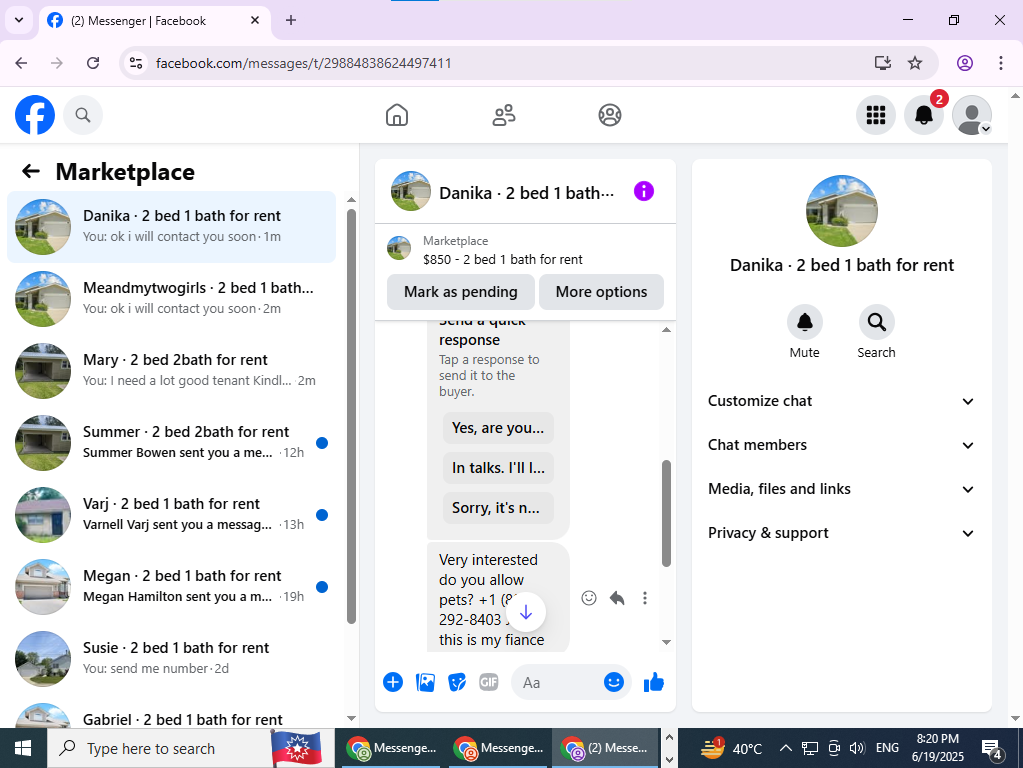The width and height of the screenshot is (1023, 768).
Task: Expand the Media, files and links section
Action: pyautogui.click(x=842, y=489)
